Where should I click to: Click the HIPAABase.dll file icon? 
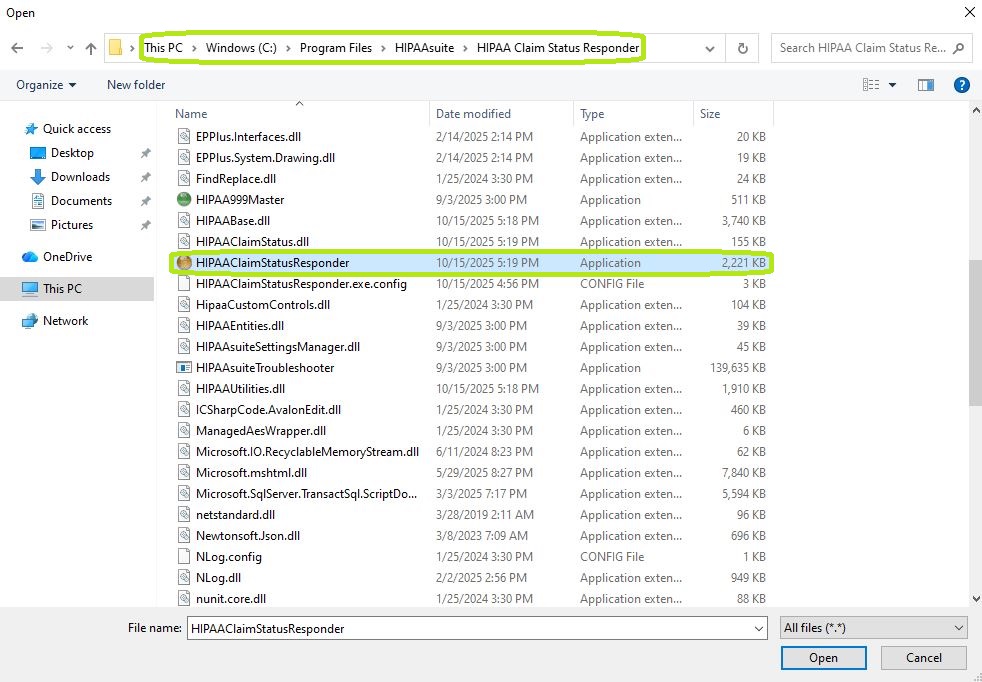pos(183,220)
